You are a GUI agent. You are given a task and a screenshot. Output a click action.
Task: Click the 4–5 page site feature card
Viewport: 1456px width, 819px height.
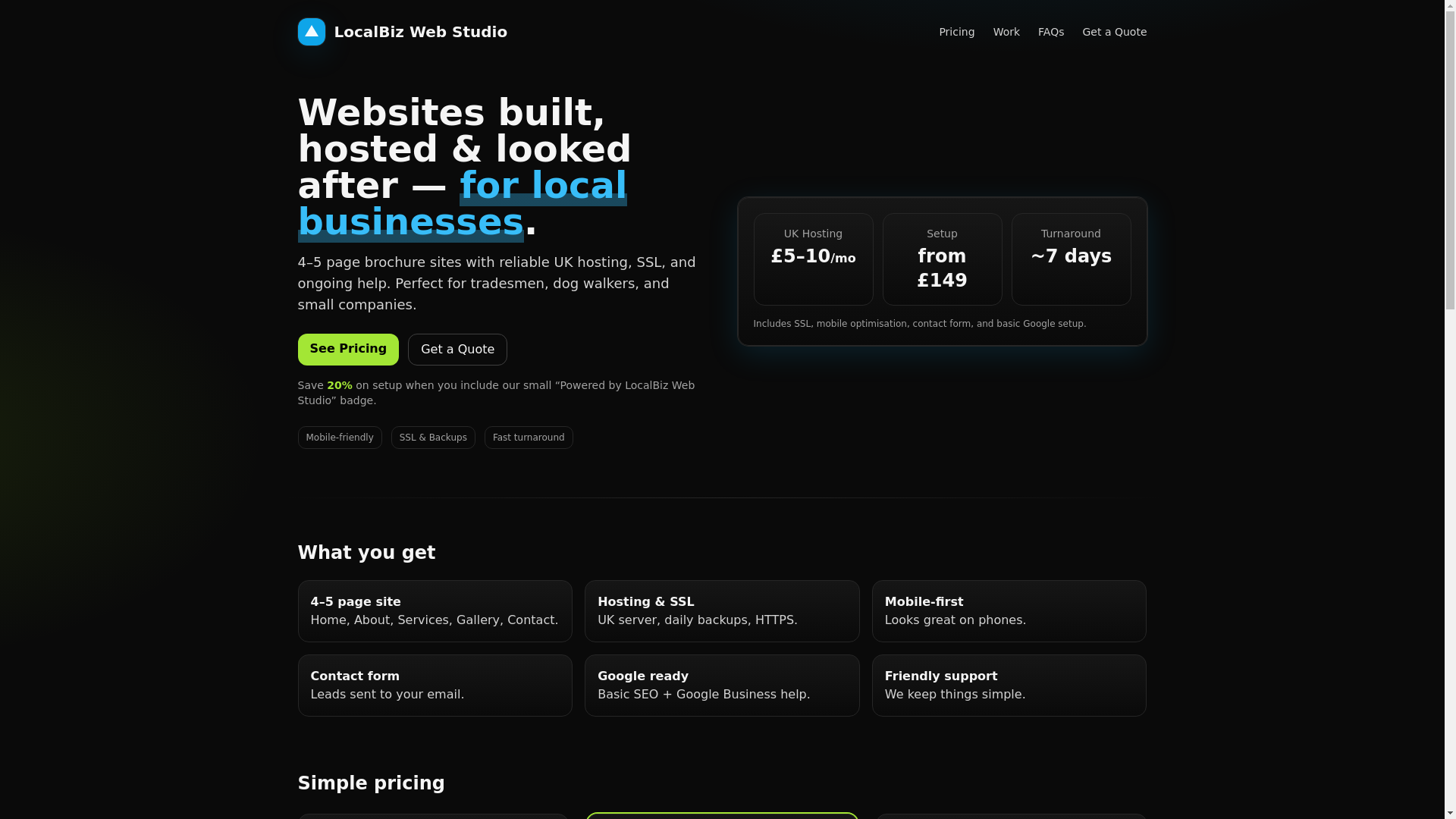[x=435, y=611]
